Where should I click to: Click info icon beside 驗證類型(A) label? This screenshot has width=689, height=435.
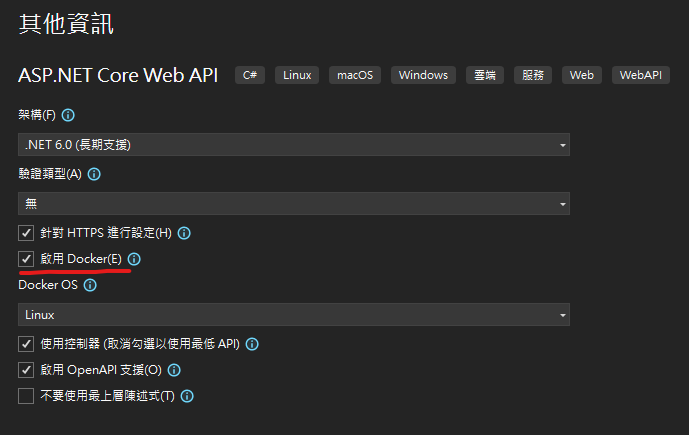click(94, 174)
